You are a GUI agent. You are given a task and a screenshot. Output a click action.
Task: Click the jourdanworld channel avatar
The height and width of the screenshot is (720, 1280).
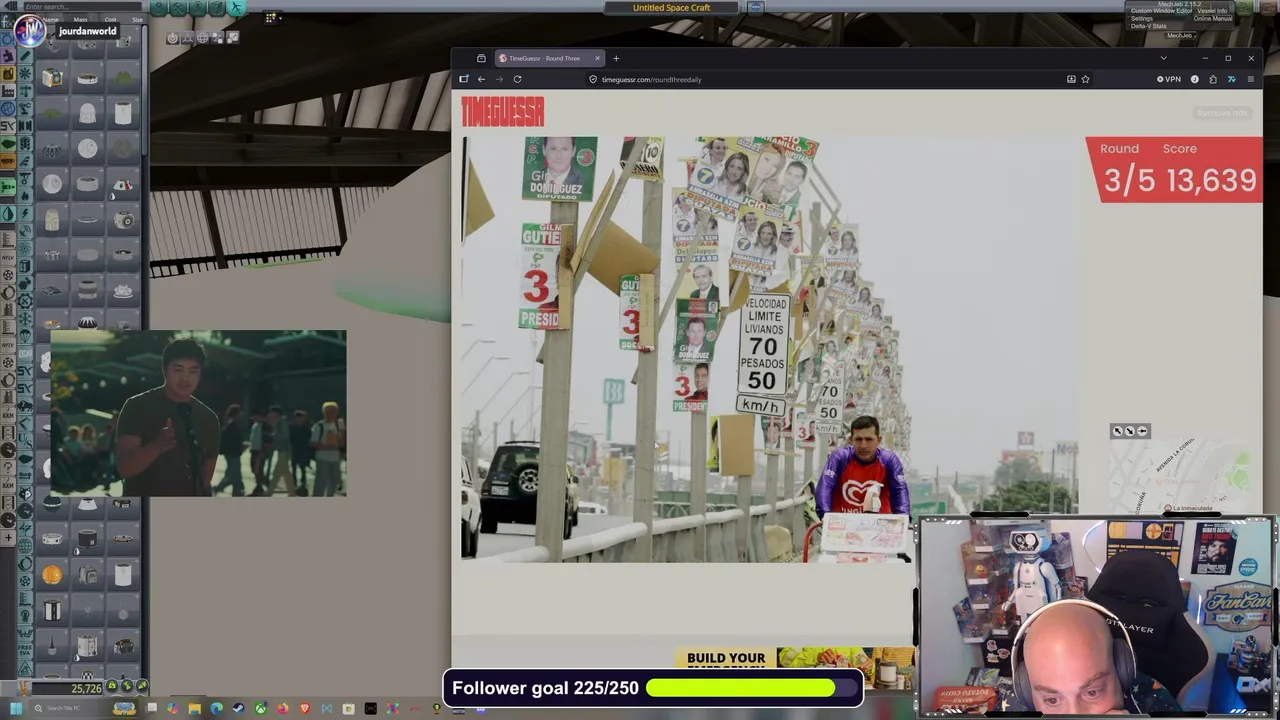coord(29,30)
